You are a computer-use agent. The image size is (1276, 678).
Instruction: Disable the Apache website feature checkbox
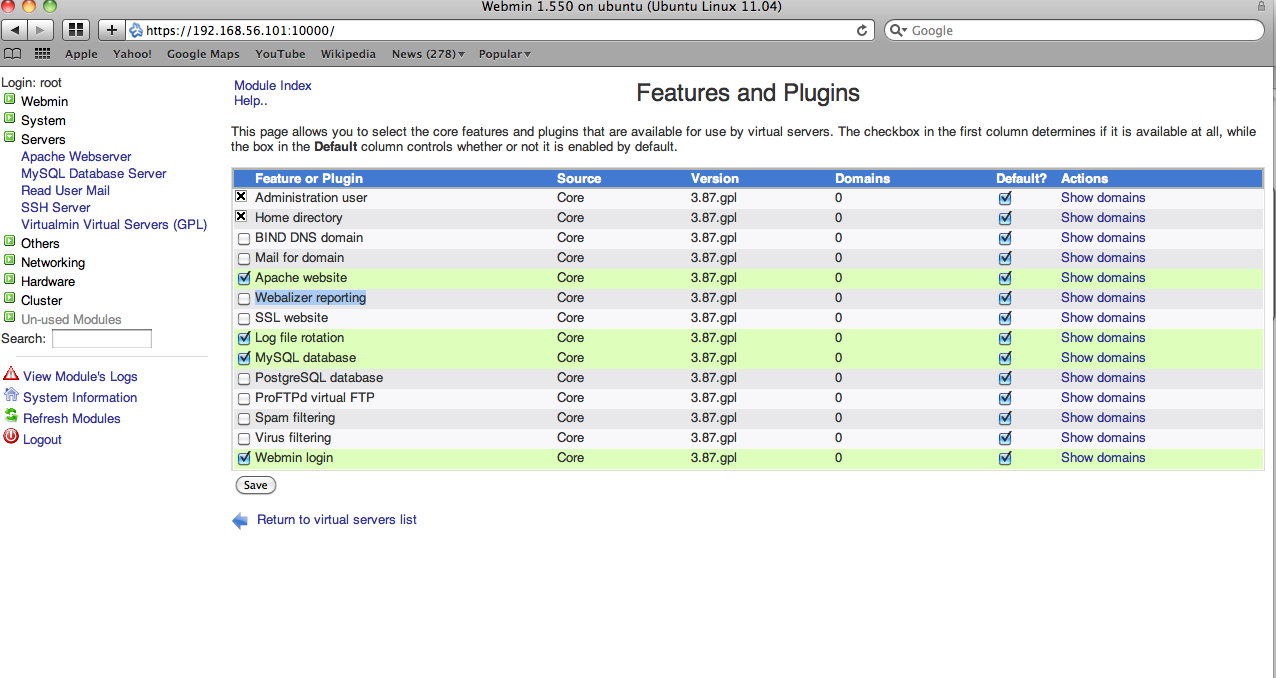[x=244, y=279]
